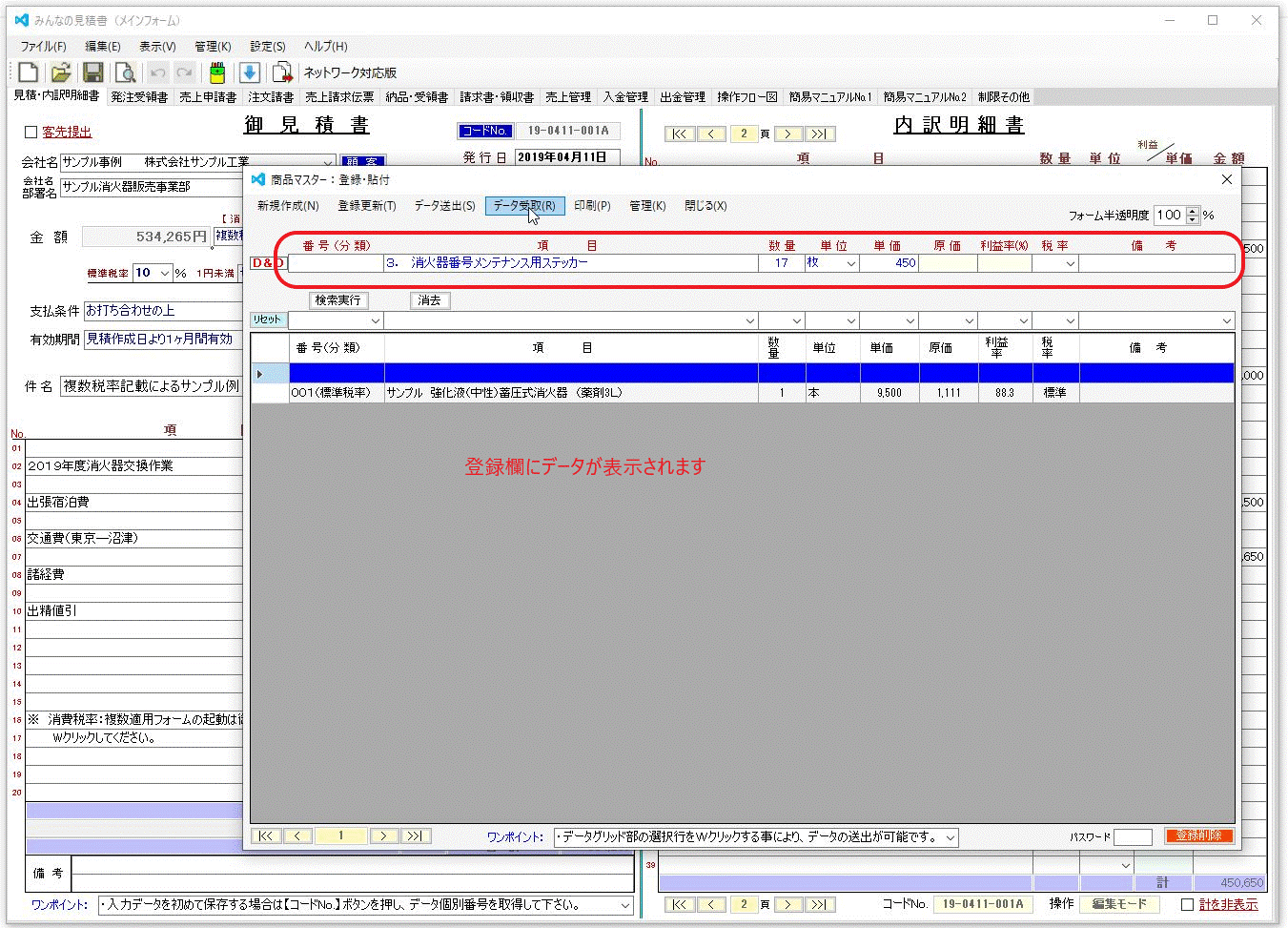Increase フォーム半透明度 with the up arrow
Screen dimensions: 1288x928
pos(1193,211)
